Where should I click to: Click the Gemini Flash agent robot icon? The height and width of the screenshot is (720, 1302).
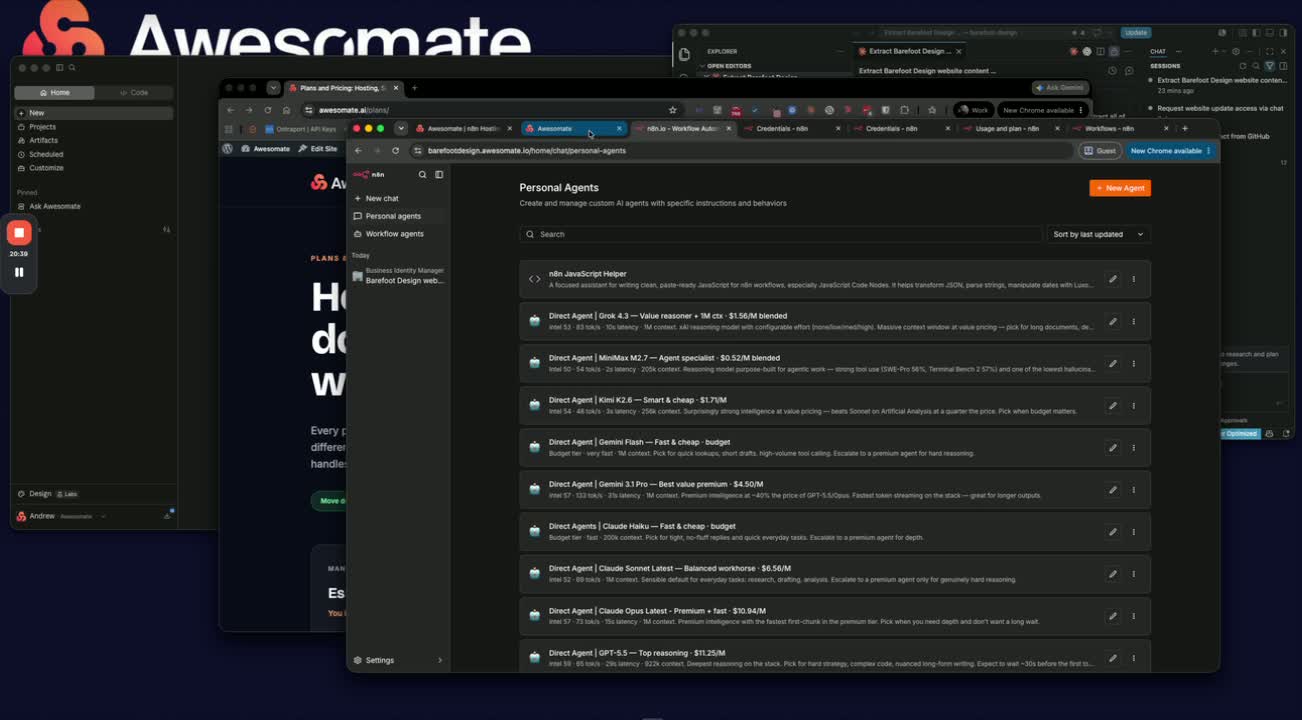[534, 448]
